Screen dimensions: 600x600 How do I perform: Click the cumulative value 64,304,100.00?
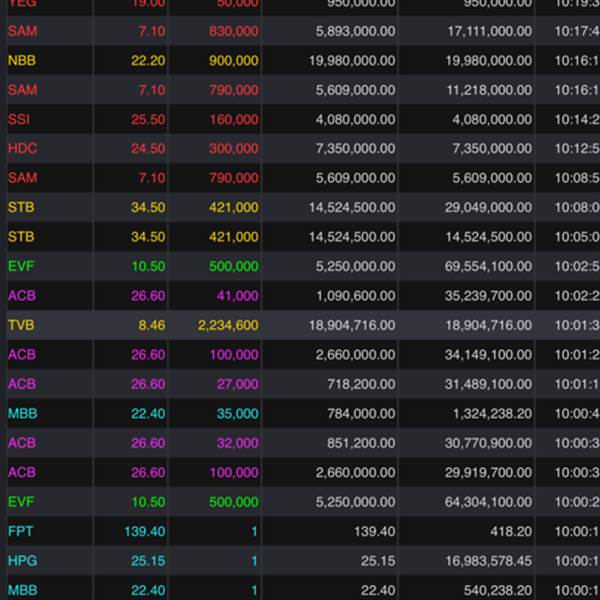click(488, 502)
